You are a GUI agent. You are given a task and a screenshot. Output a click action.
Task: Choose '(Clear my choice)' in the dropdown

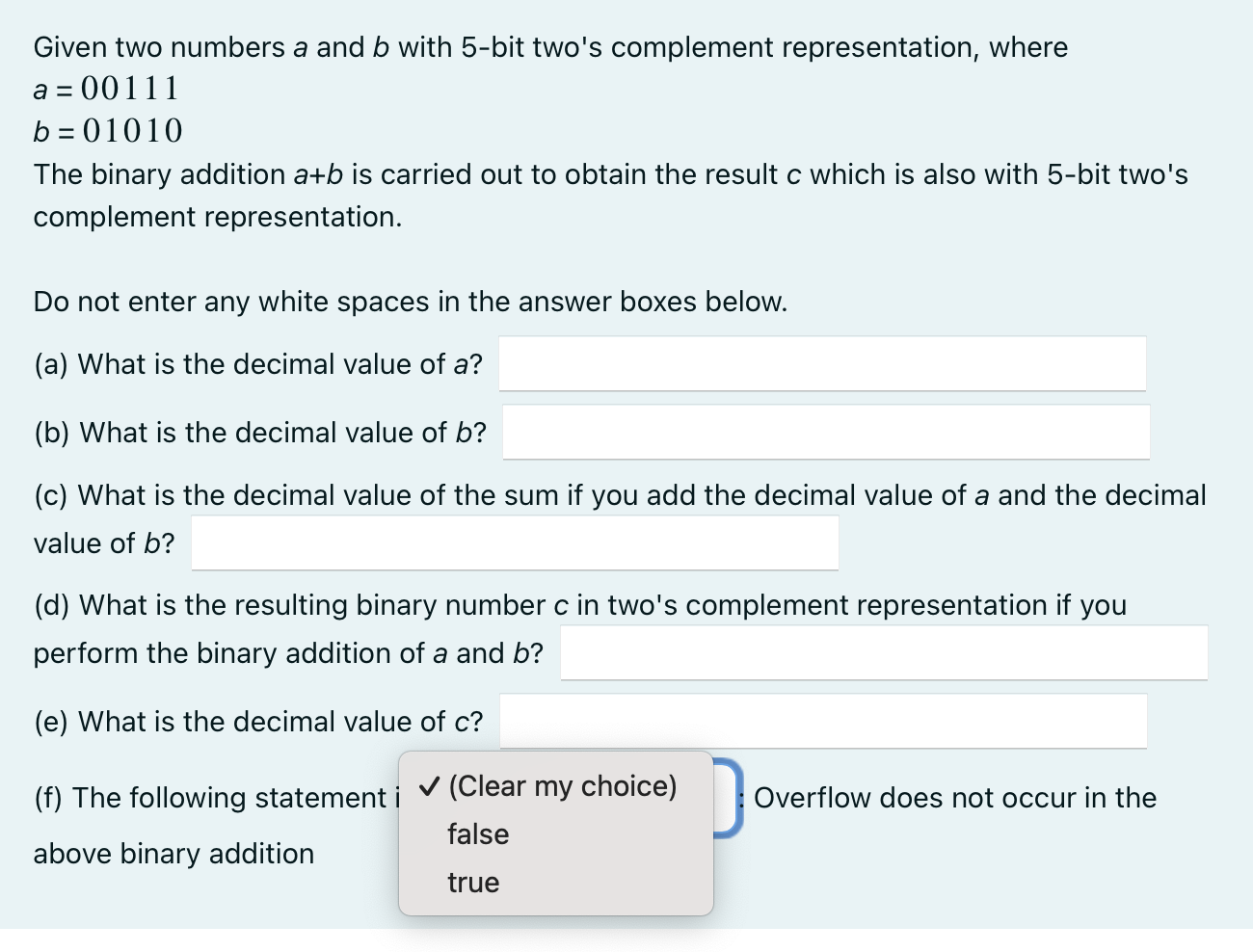pos(563,786)
